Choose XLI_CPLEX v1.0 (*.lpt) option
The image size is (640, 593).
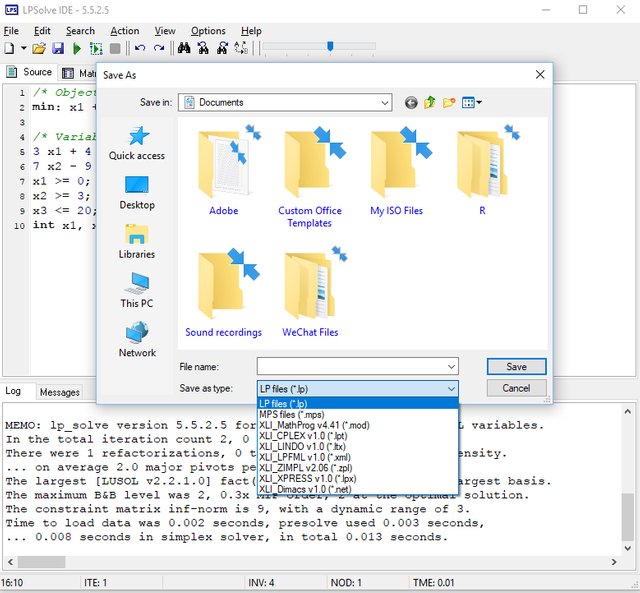tap(358, 435)
